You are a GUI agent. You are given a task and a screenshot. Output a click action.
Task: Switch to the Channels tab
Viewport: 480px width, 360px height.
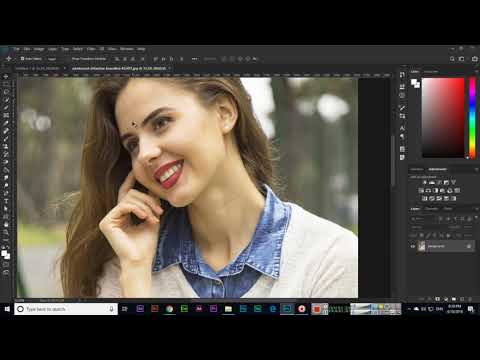(432, 209)
